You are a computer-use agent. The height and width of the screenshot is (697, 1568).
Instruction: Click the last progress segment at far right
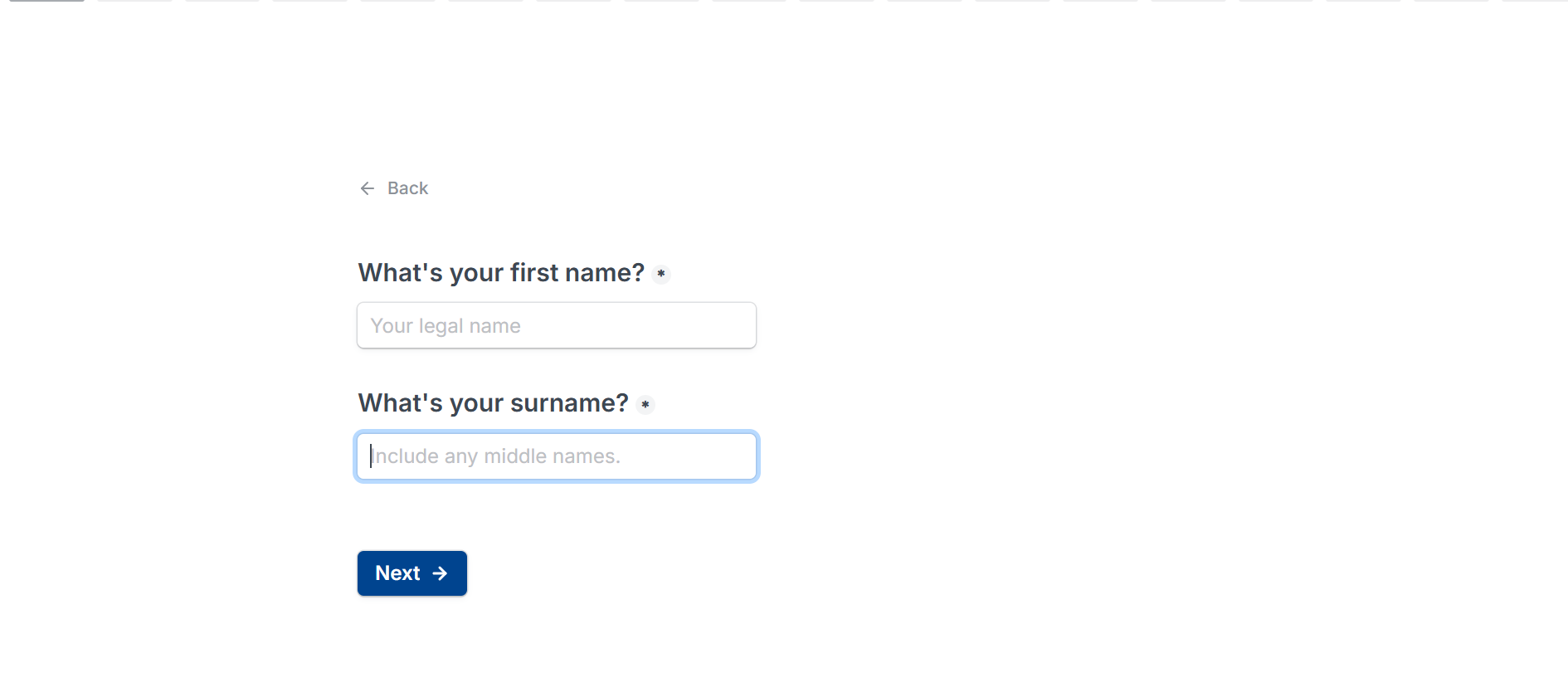click(1535, 1)
